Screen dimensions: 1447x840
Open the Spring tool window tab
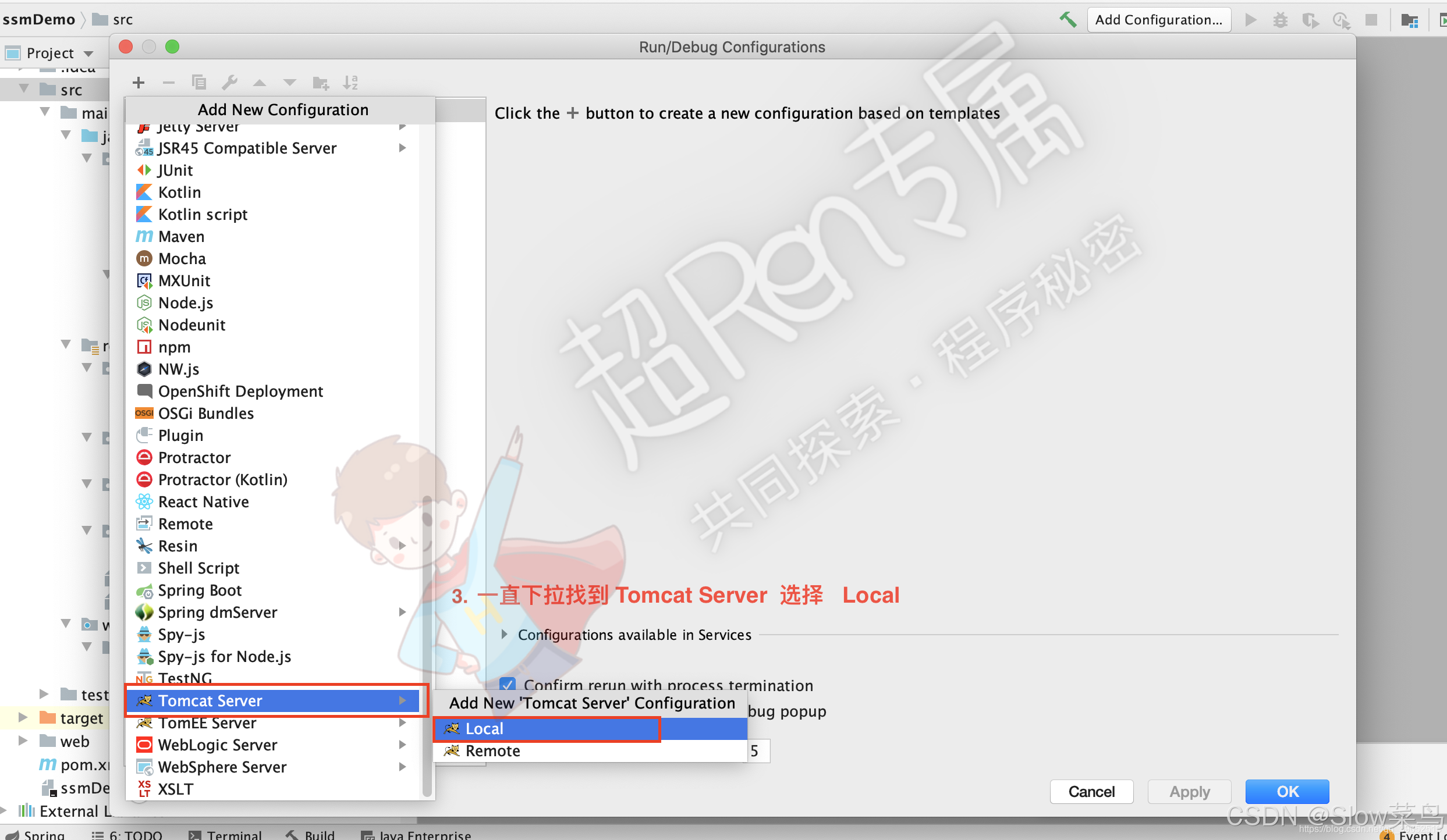tap(35, 834)
